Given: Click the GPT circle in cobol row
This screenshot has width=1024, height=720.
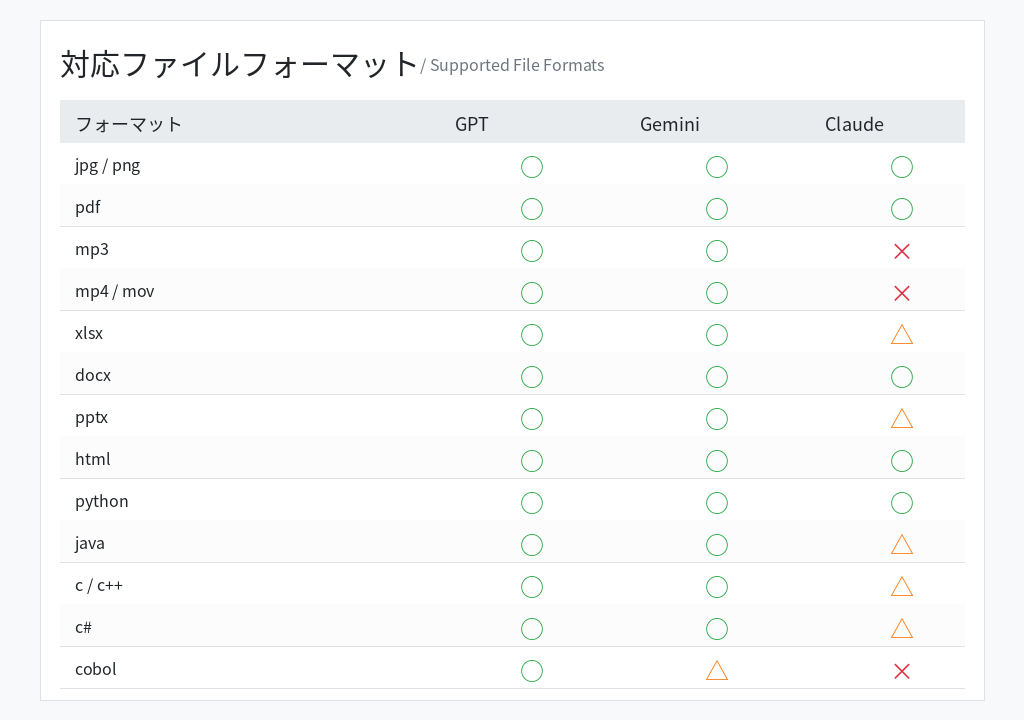Looking at the screenshot, I should coord(532,671).
